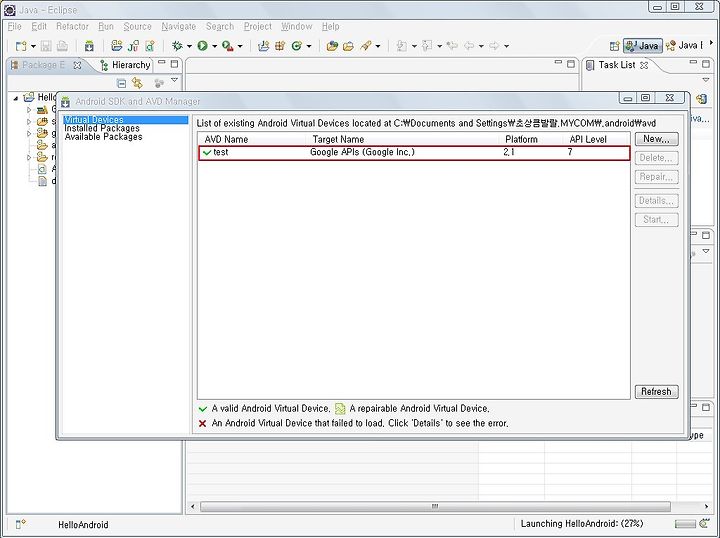Open the Search toolbar dropdown arrow
The width and height of the screenshot is (720, 538).
coord(378,46)
